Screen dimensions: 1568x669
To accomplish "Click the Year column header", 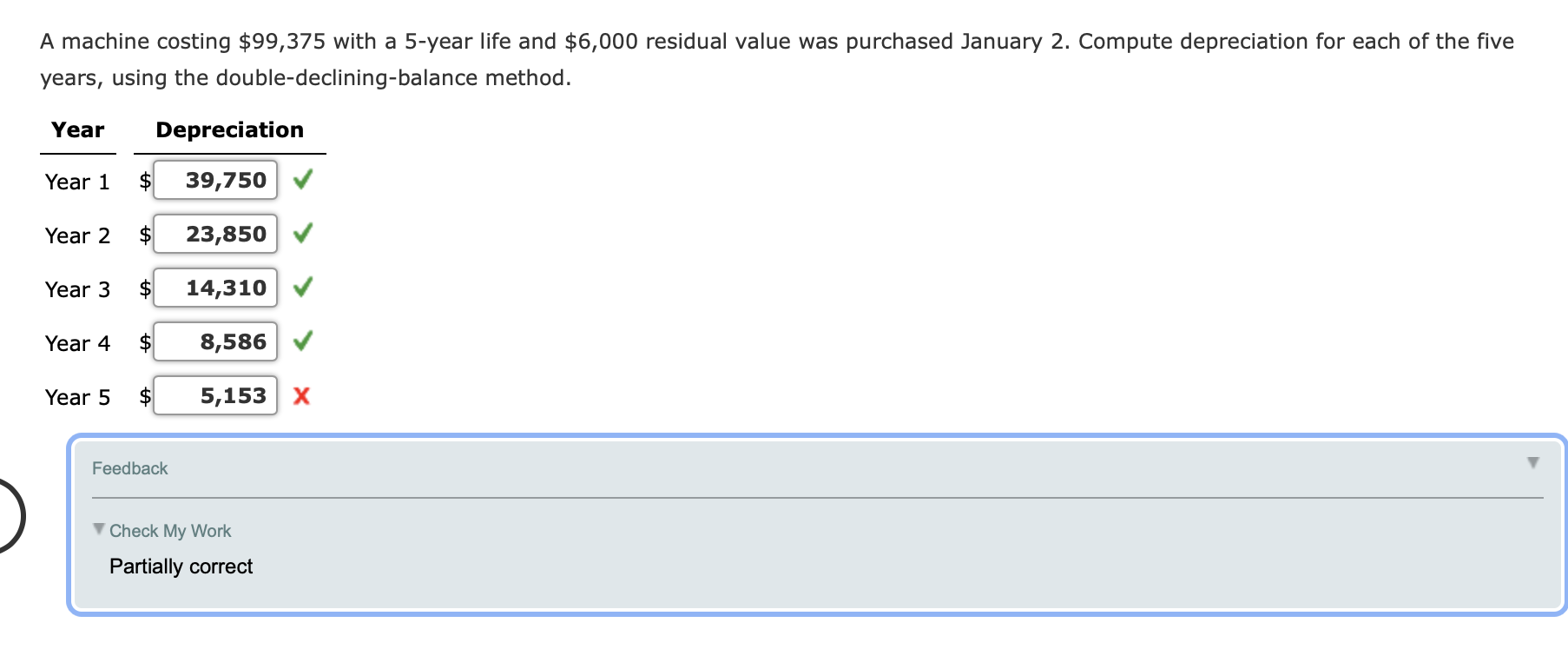I will 77,129.
